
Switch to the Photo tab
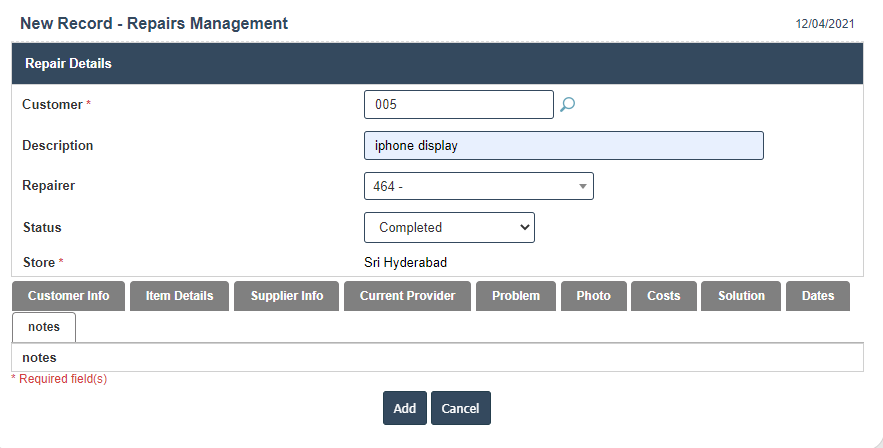(x=593, y=296)
